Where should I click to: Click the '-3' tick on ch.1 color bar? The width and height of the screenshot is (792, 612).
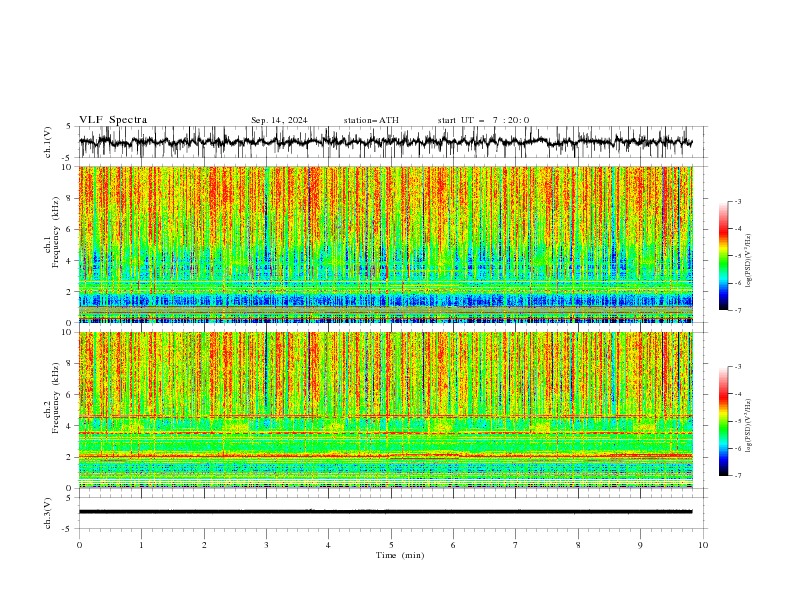(737, 201)
